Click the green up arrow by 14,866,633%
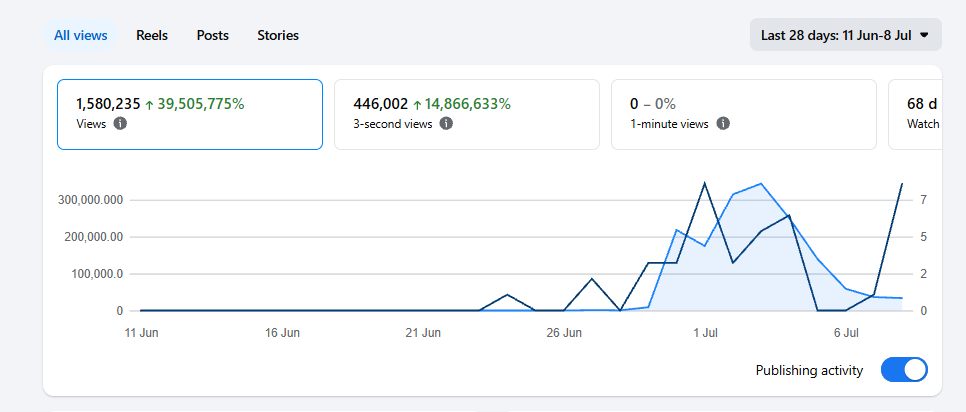Image resolution: width=966 pixels, height=412 pixels. [x=417, y=105]
